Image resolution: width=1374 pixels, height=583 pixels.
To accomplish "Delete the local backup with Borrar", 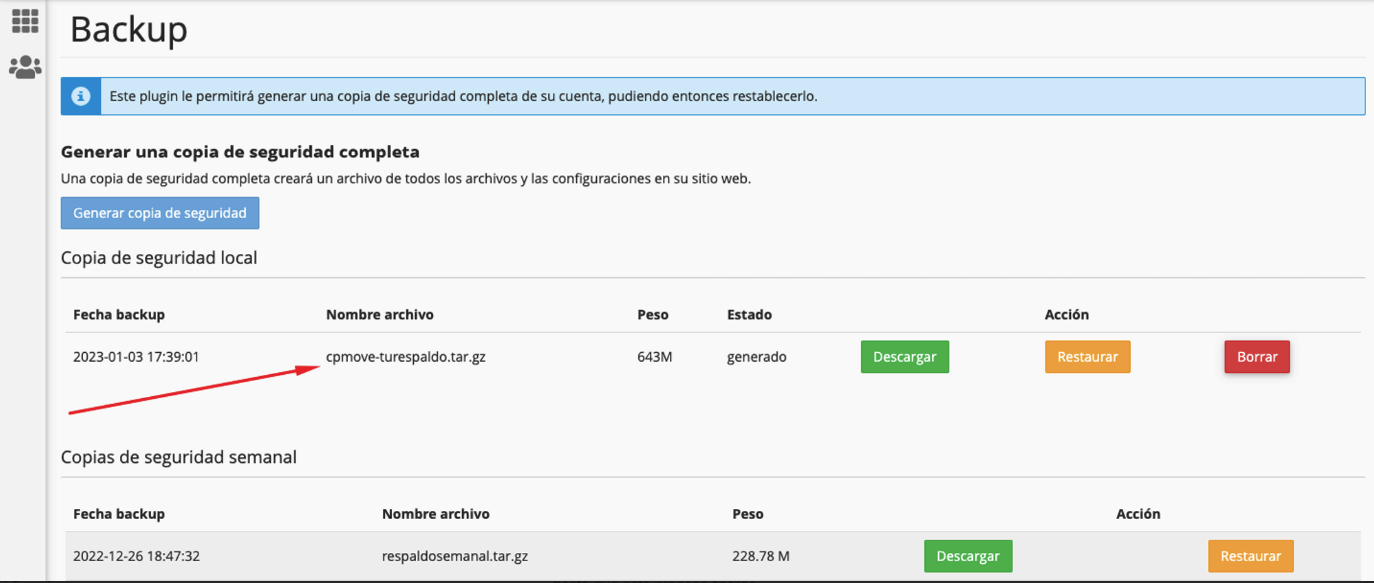I will point(1257,357).
